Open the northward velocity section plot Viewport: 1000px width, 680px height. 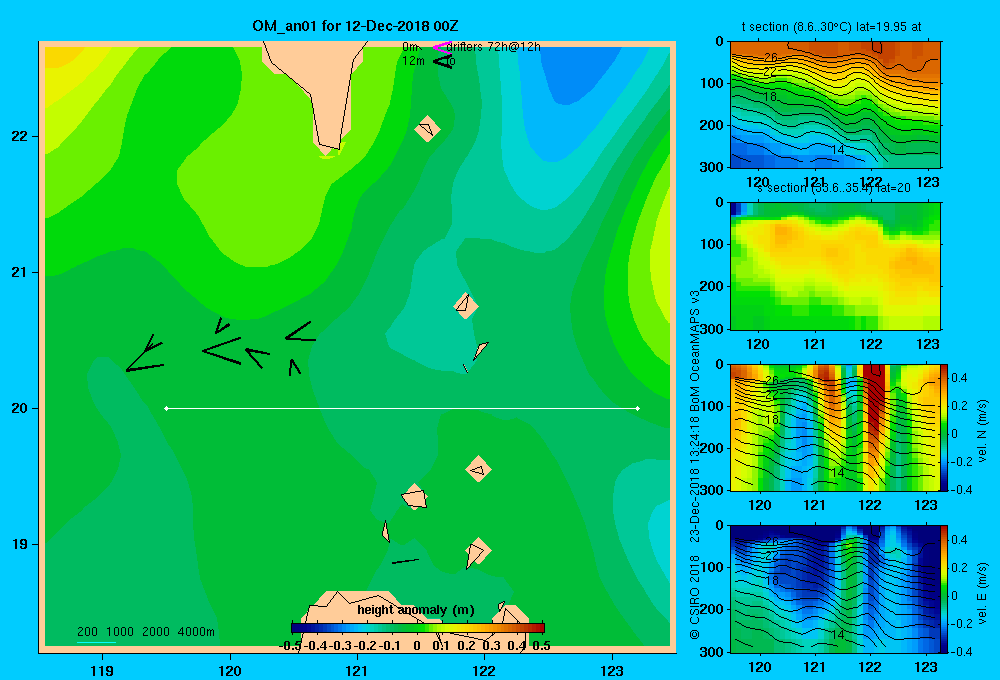835,427
